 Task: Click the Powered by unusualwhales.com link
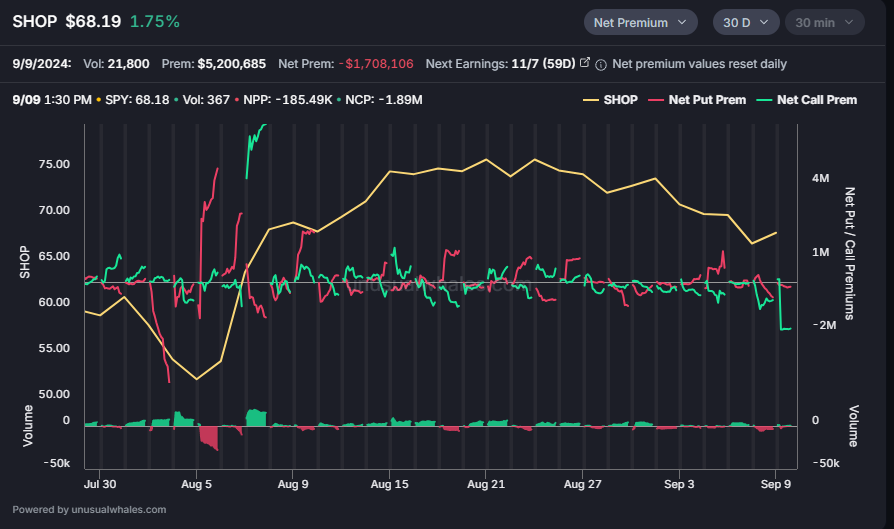pyautogui.click(x=90, y=510)
